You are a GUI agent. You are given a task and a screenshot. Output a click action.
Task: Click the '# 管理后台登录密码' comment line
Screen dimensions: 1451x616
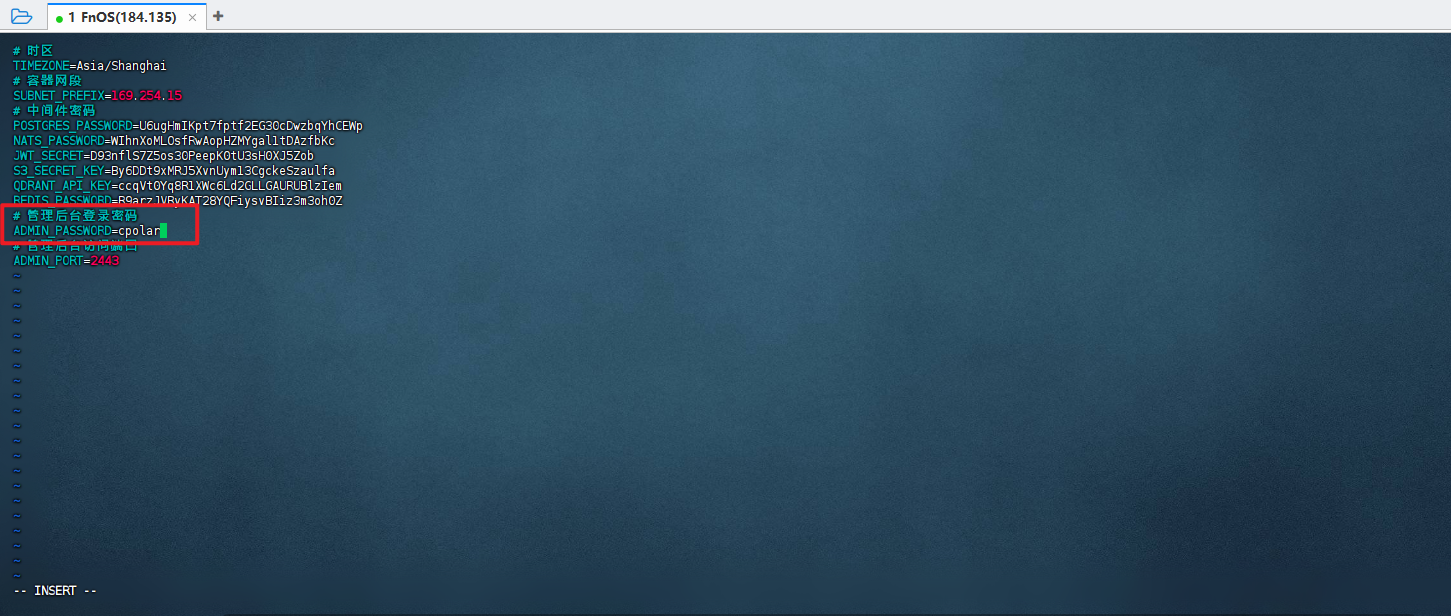pyautogui.click(x=75, y=216)
